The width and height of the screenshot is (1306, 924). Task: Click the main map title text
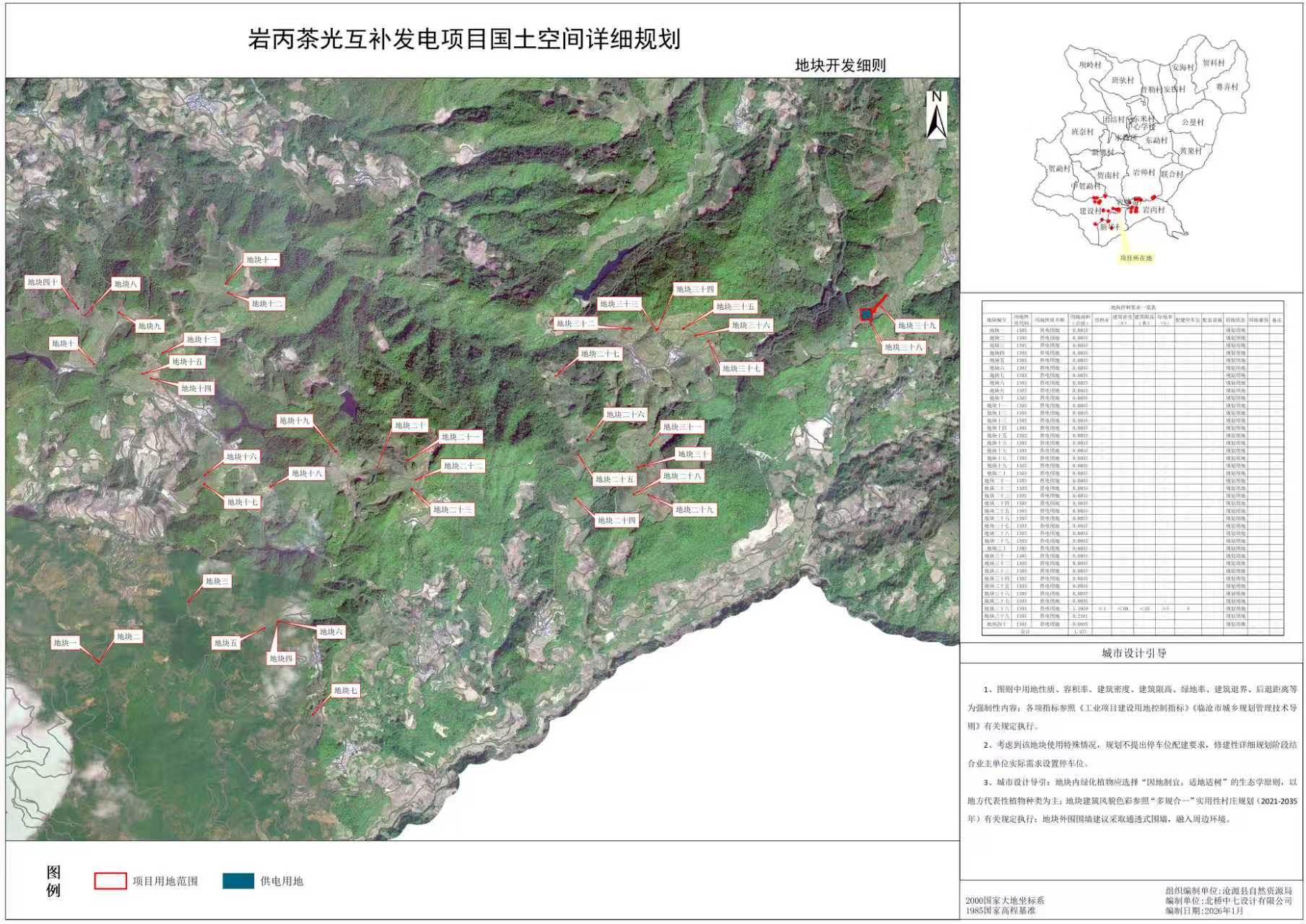[464, 39]
